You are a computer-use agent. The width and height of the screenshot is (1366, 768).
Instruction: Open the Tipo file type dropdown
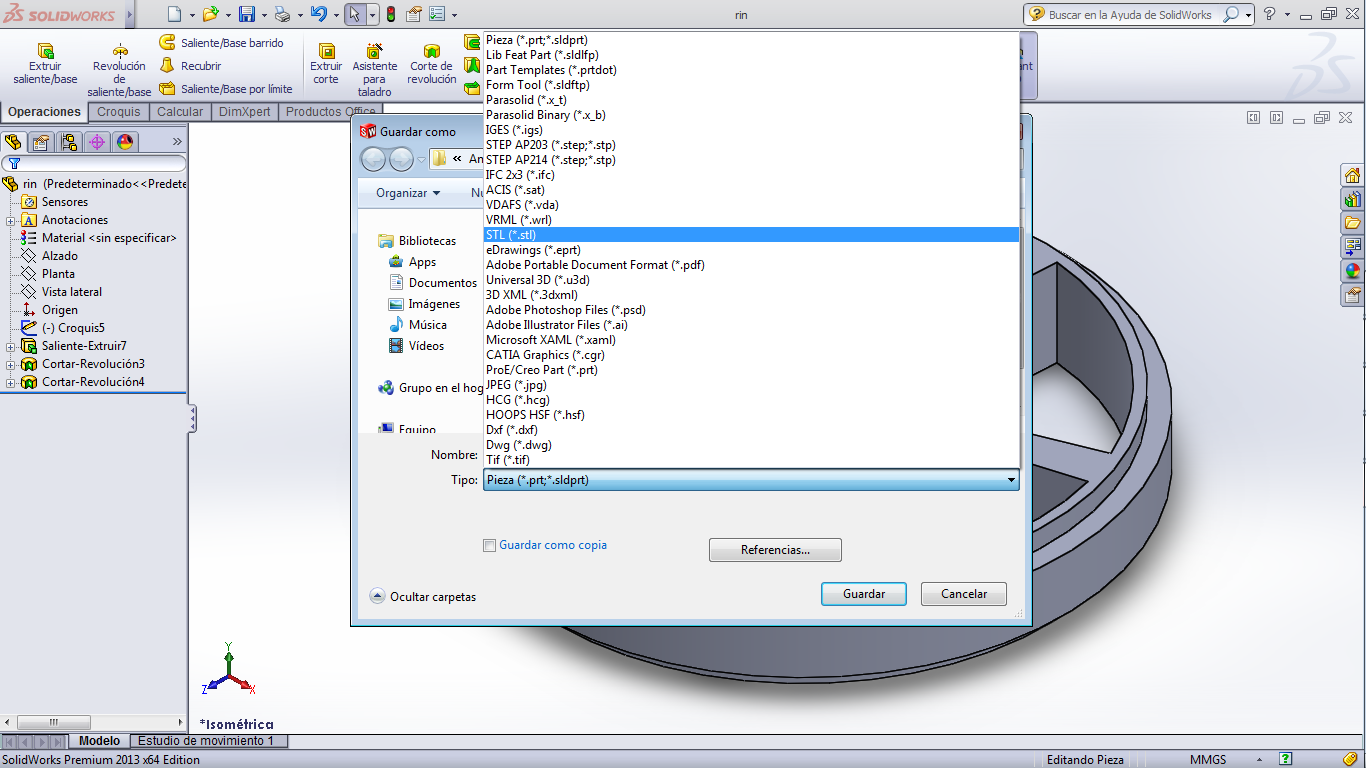[x=751, y=480]
